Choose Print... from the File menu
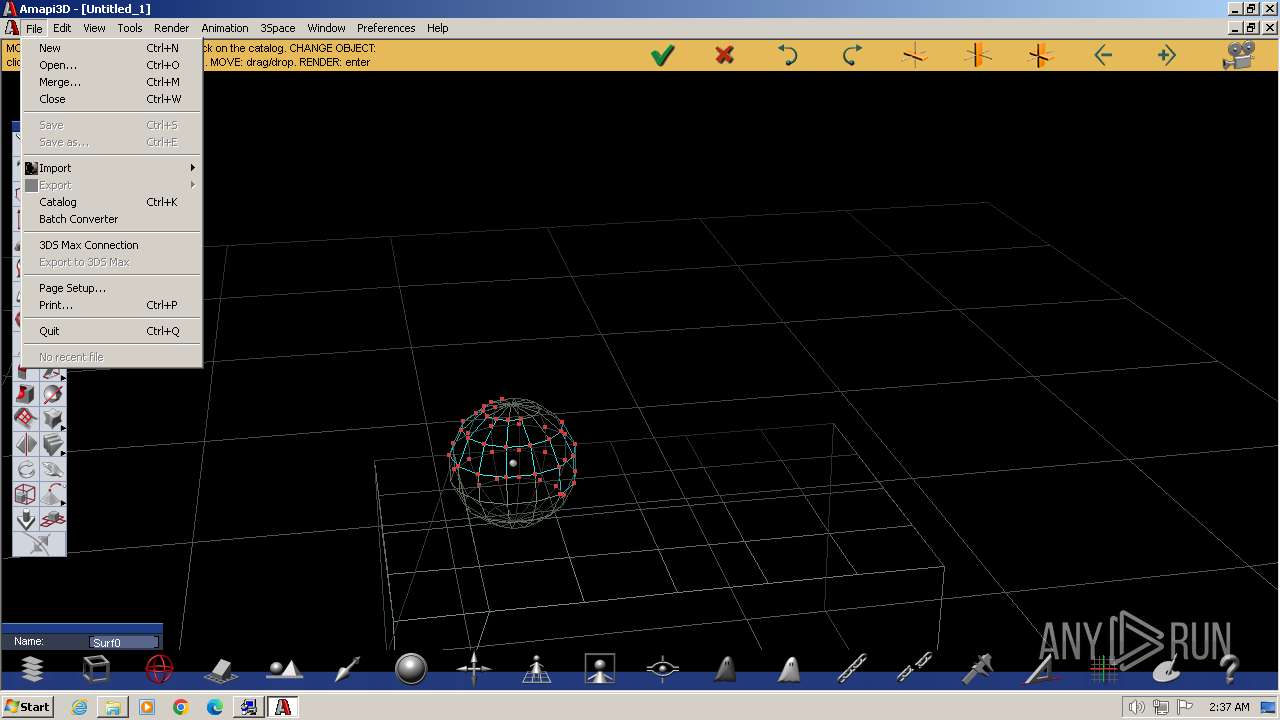Viewport: 1280px width, 720px height. coord(112,305)
